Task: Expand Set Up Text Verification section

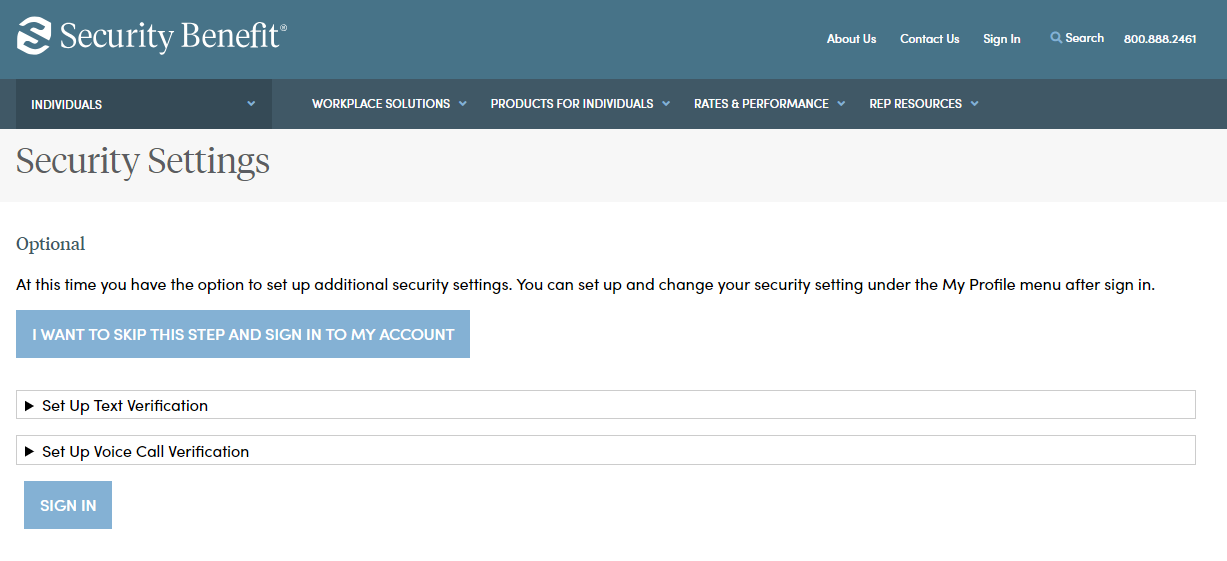Action: point(606,405)
